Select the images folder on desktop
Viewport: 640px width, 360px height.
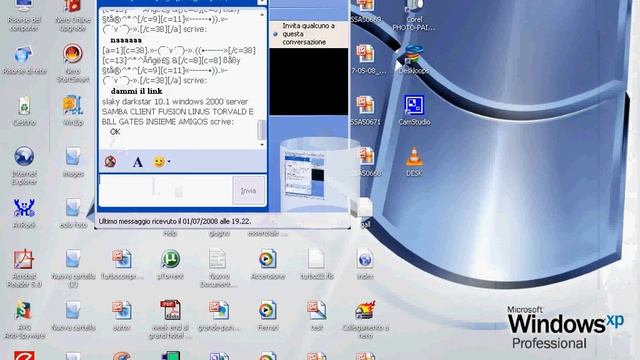tap(73, 162)
